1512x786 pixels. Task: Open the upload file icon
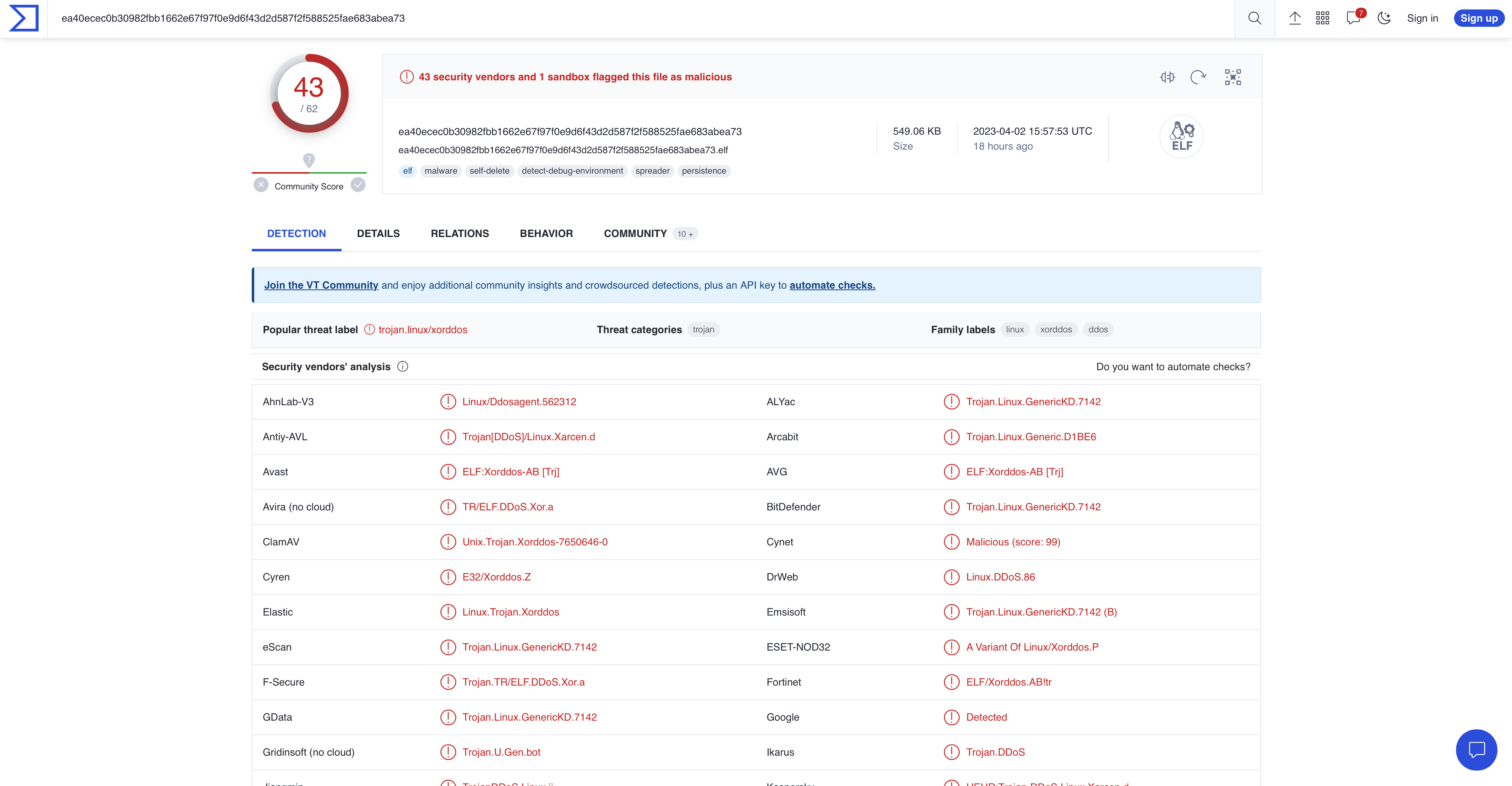1294,18
